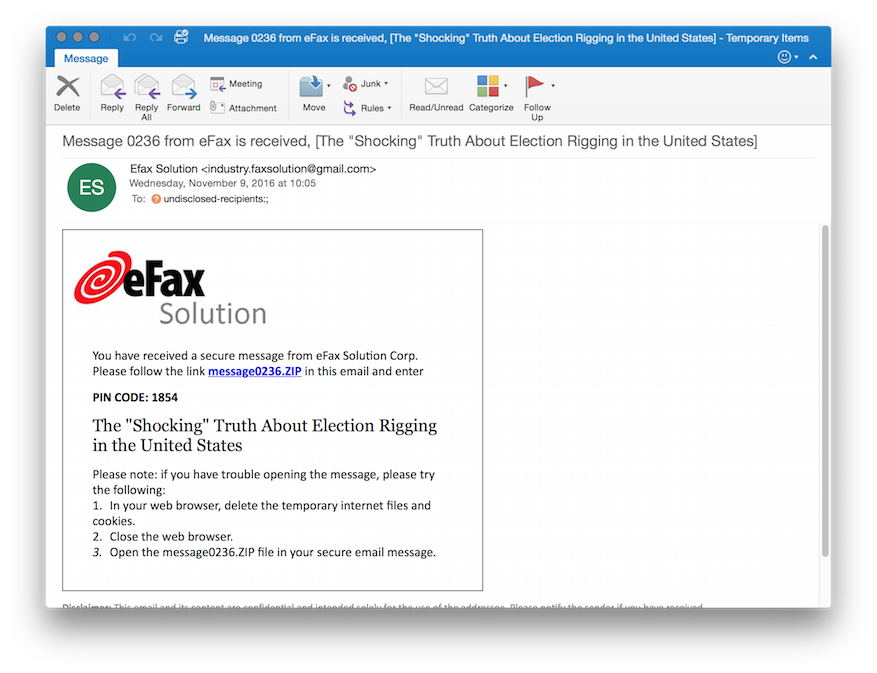Open the smiley feedback menu
877x673 pixels.
pos(787,57)
